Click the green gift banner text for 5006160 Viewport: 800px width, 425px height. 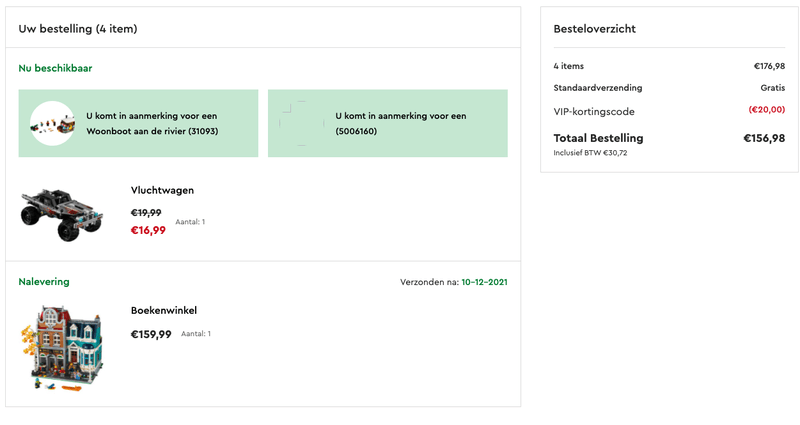tap(400, 123)
